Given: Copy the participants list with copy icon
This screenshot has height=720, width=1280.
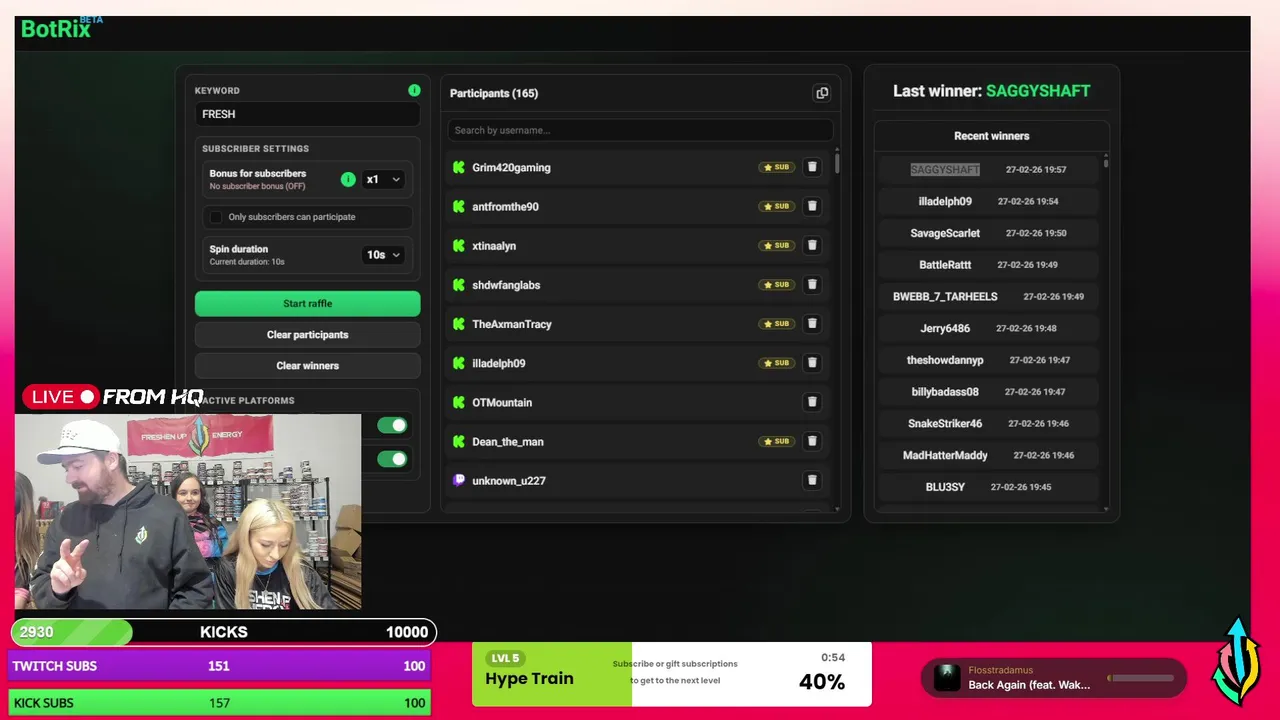Looking at the screenshot, I should tap(822, 93).
